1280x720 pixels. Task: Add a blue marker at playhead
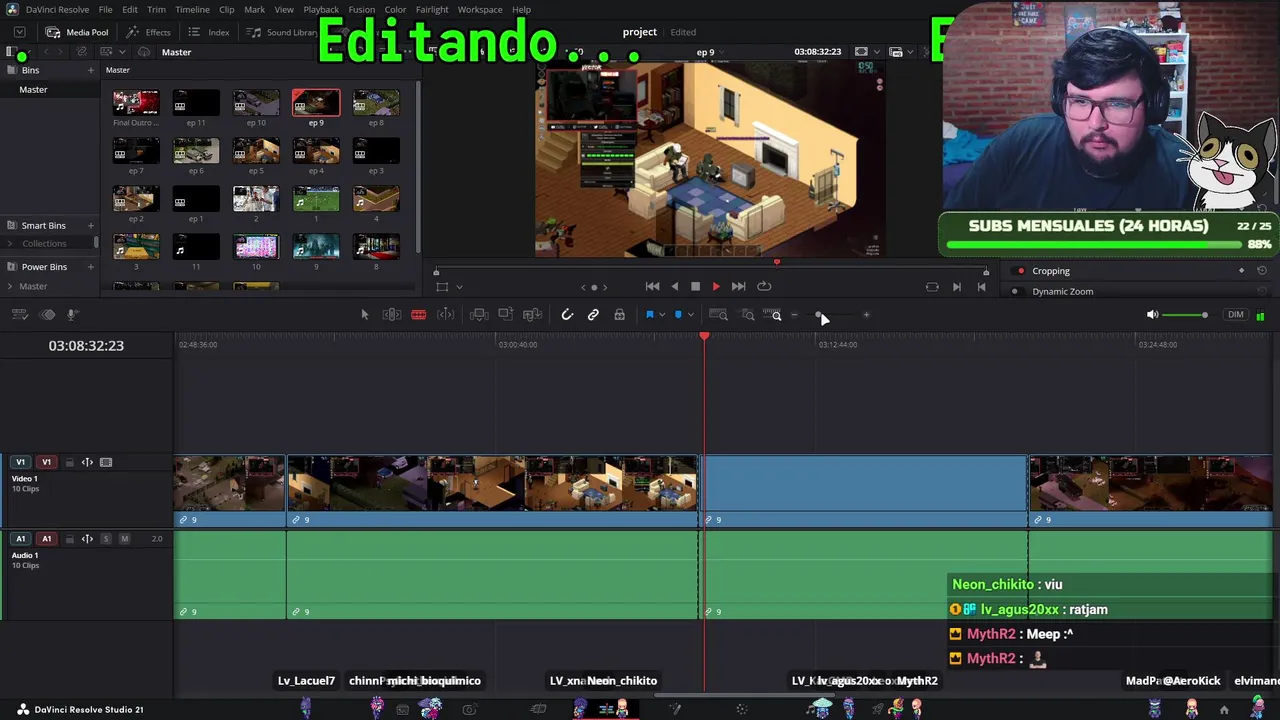677,315
